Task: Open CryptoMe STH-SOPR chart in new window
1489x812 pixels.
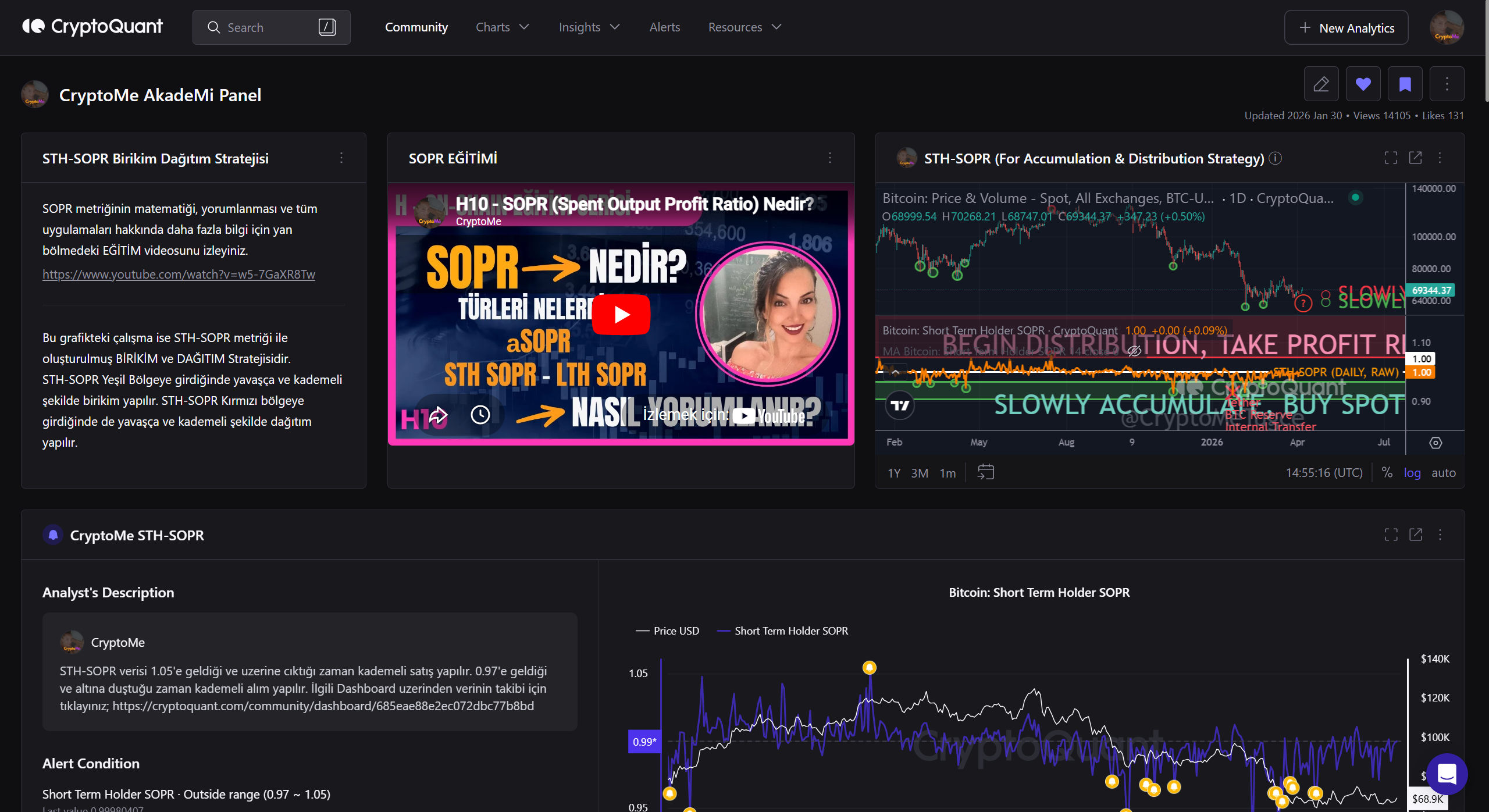Action: 1415,535
